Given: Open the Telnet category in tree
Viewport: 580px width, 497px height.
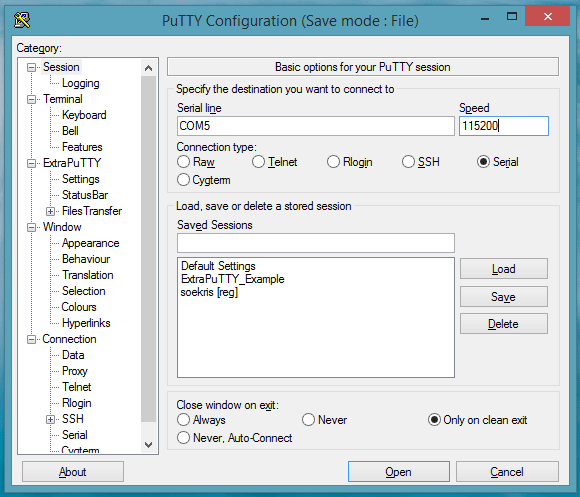Looking at the screenshot, I should point(77,387).
